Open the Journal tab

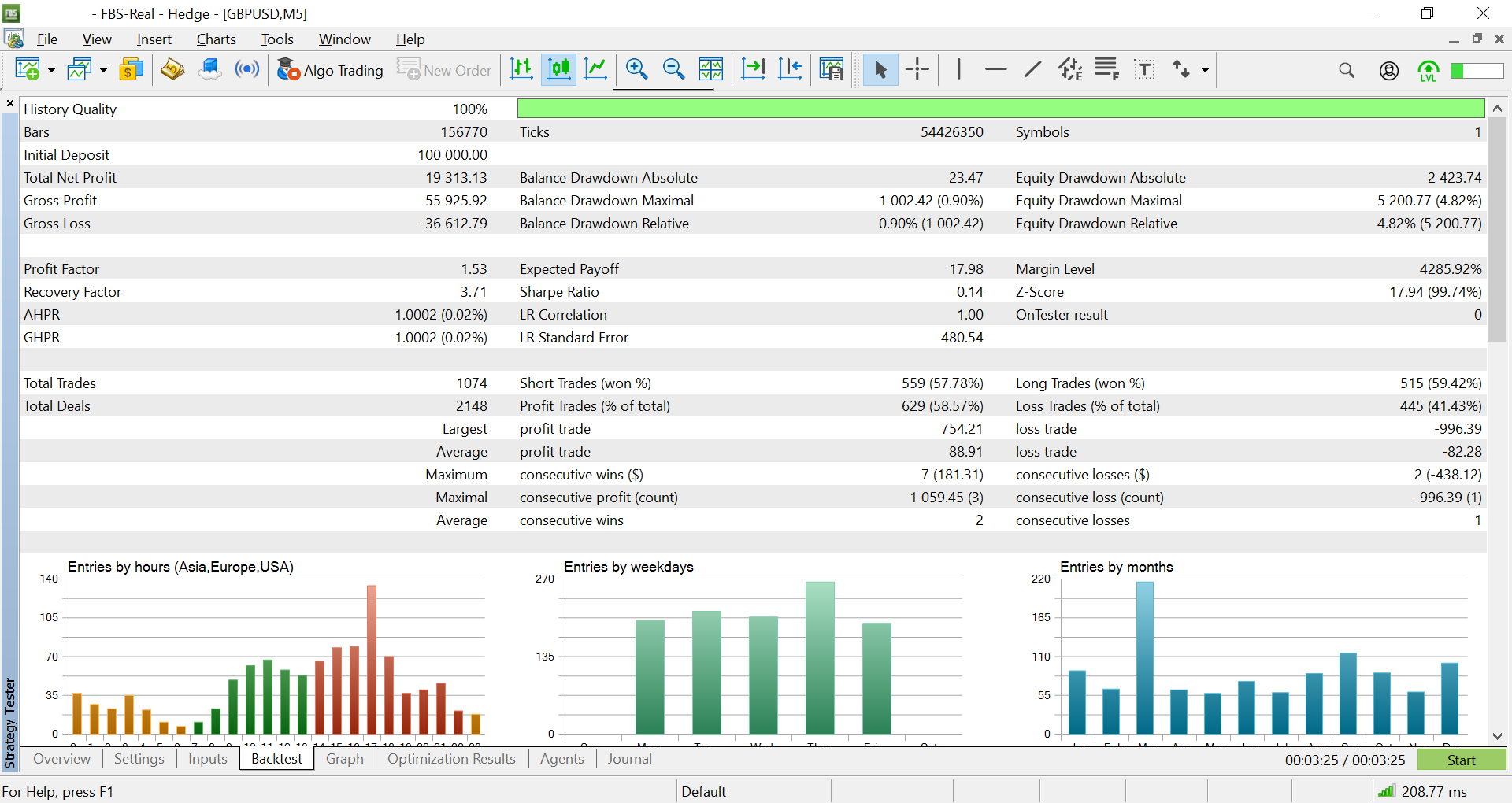[629, 759]
